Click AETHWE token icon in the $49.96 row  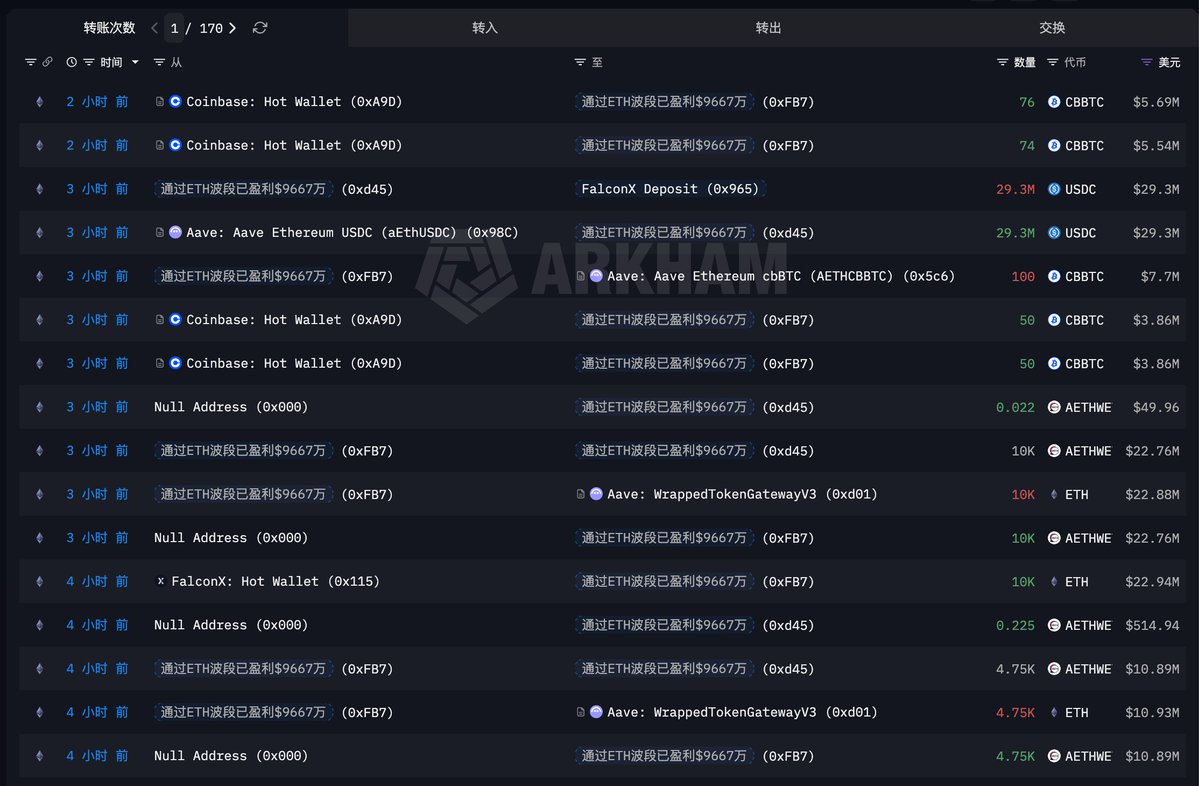1054,407
